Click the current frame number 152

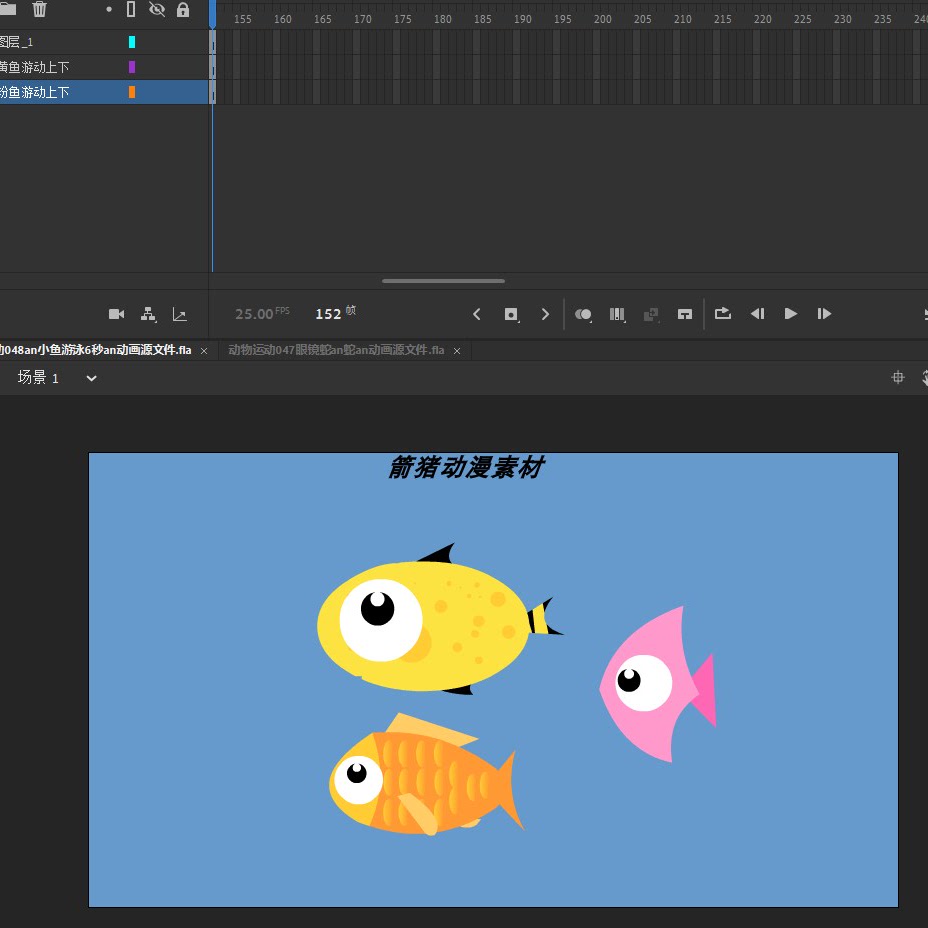[328, 314]
